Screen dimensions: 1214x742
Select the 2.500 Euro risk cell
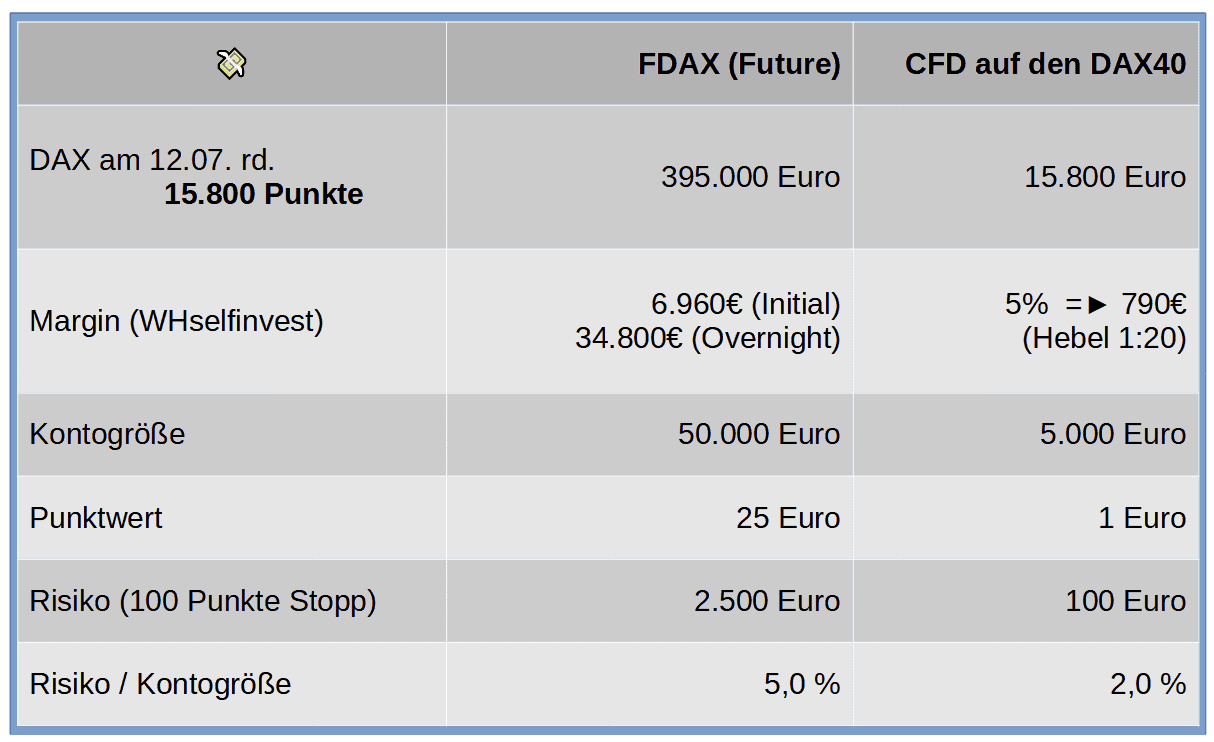[766, 601]
